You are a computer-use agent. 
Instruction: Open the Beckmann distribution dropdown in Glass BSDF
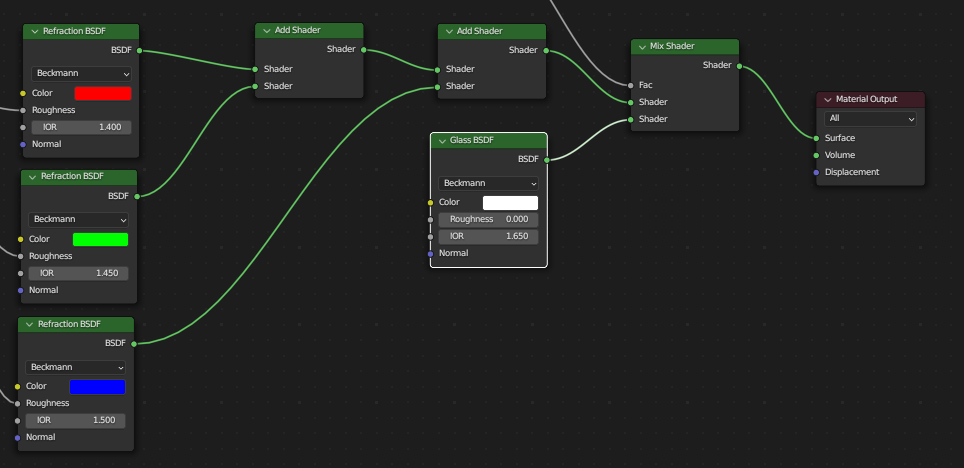(488, 184)
